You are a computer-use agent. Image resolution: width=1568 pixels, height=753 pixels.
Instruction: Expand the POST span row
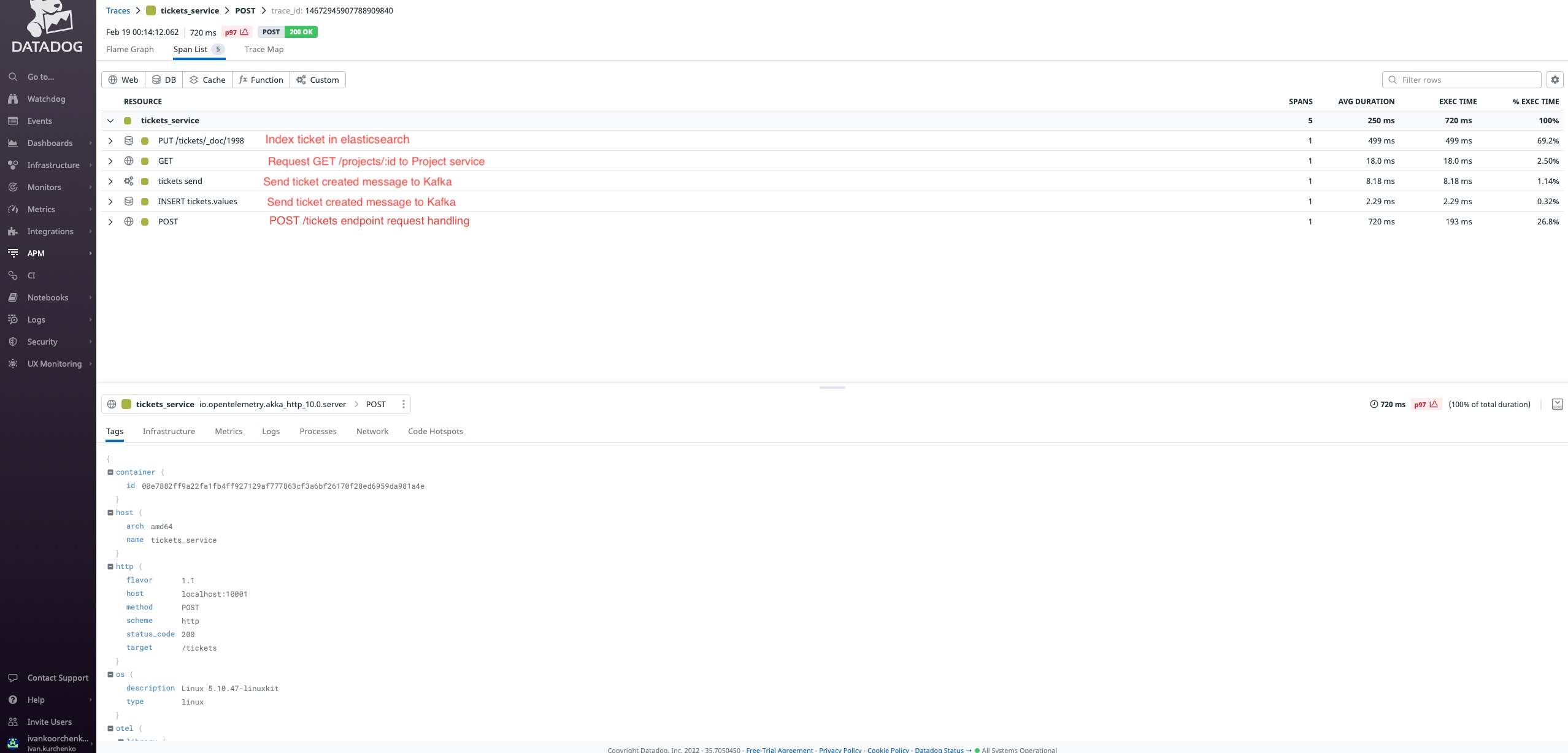pyautogui.click(x=110, y=221)
